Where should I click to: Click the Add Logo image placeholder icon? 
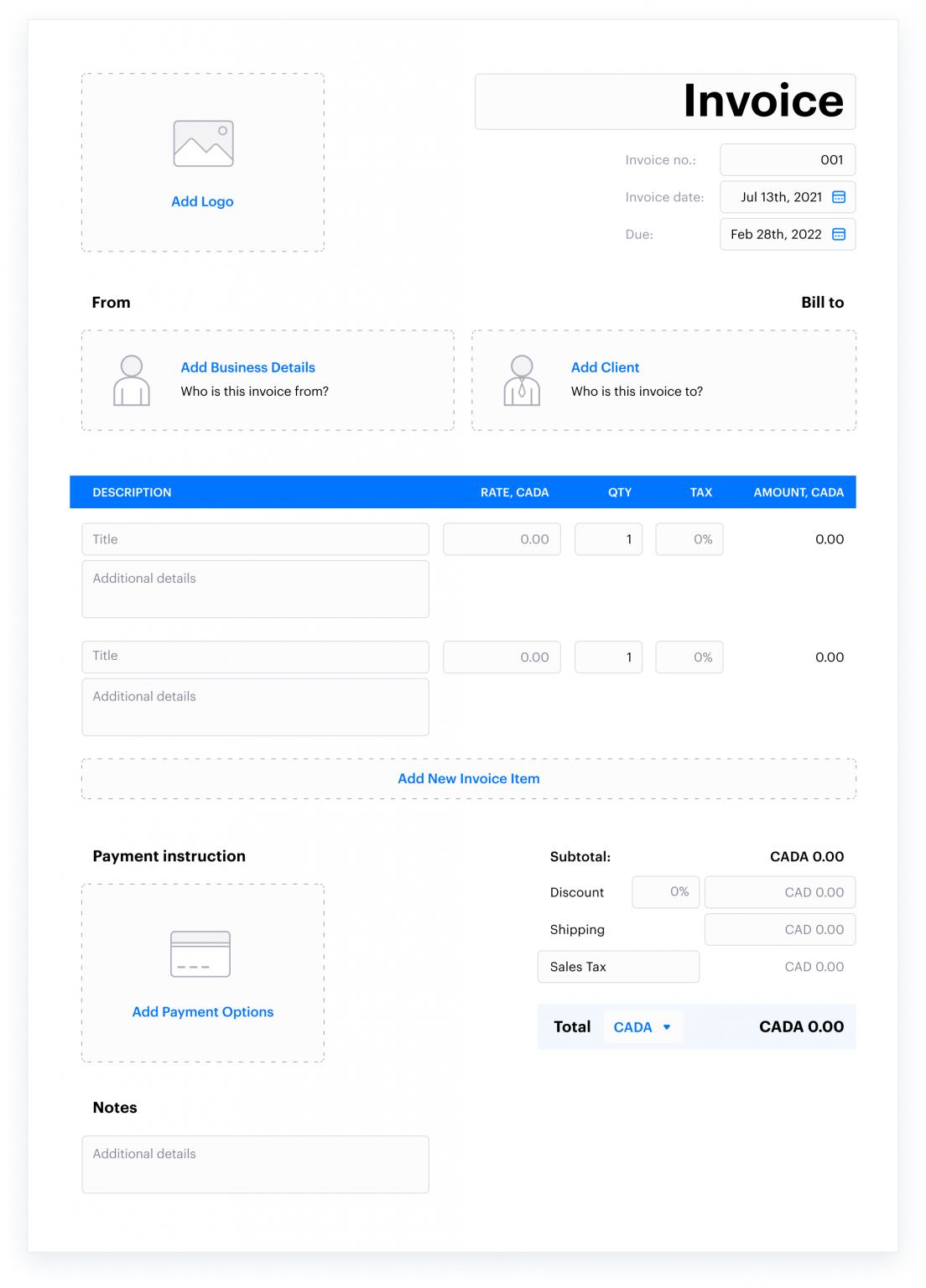(202, 143)
